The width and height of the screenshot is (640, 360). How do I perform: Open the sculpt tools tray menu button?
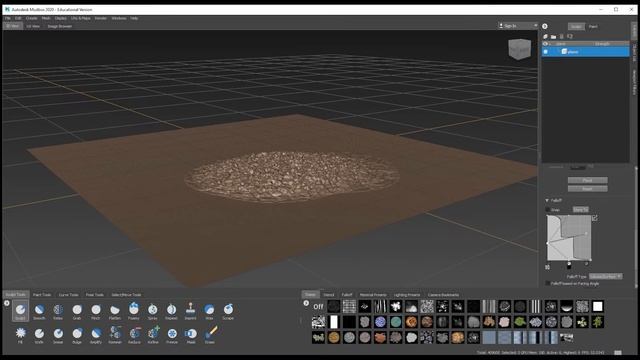[x=7, y=303]
